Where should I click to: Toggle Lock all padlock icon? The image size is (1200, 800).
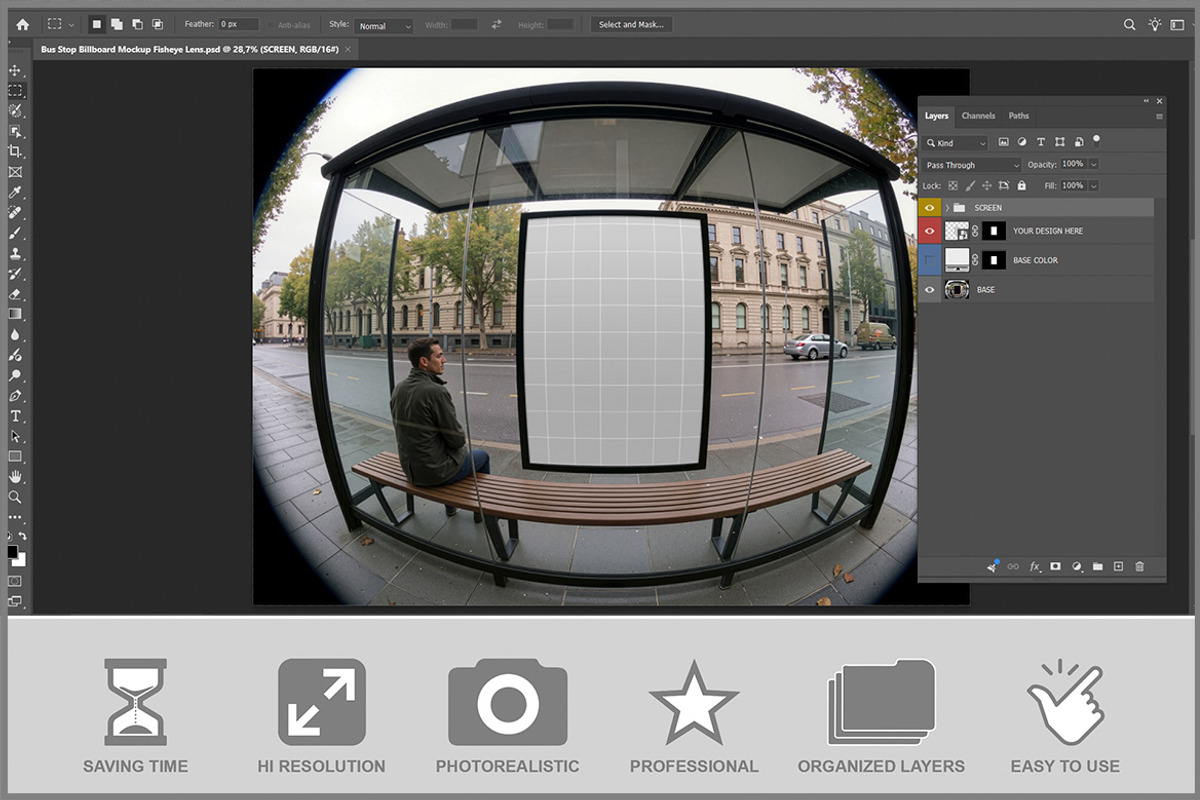point(1021,186)
